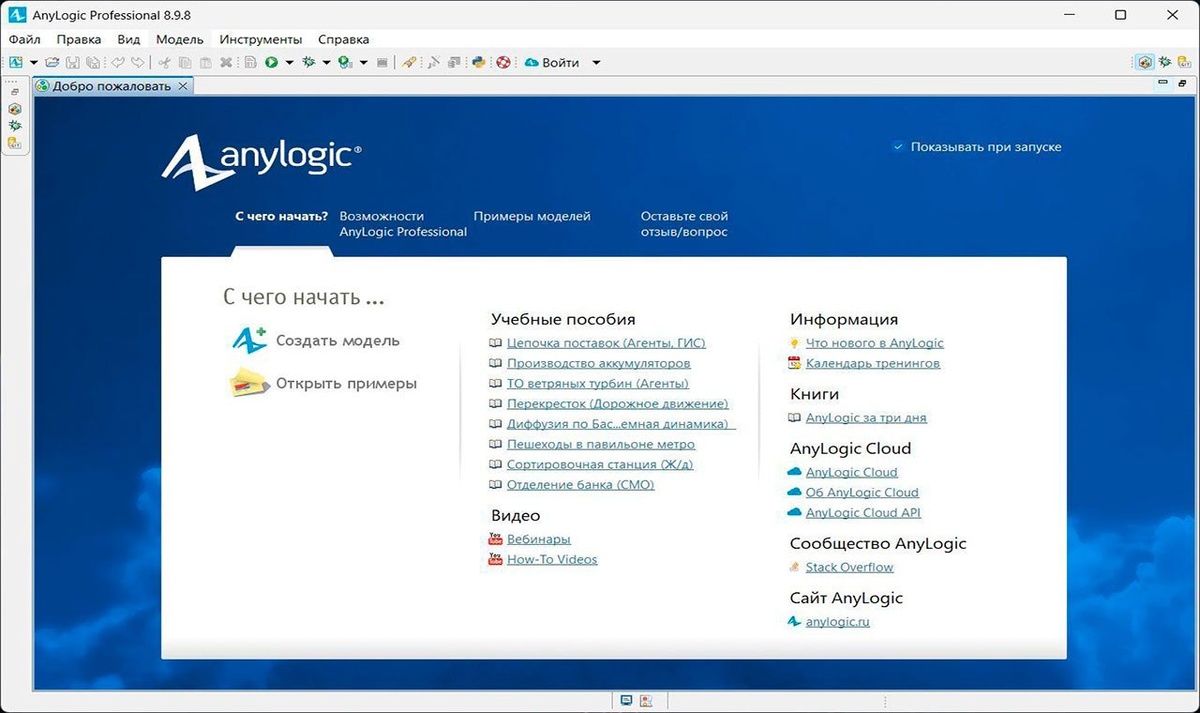Viewport: 1200px width, 713px height.
Task: Click the How-To Videos link
Action: [x=552, y=560]
